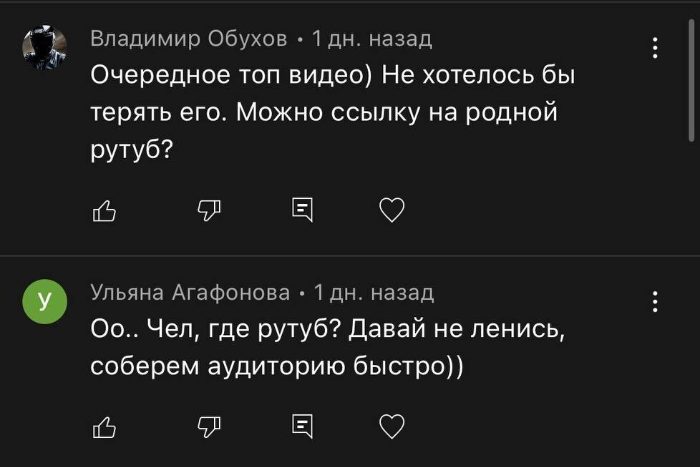Viewport: 700px width, 467px height.
Task: Open Владимир Обухов's channel name link
Action: click(x=190, y=39)
